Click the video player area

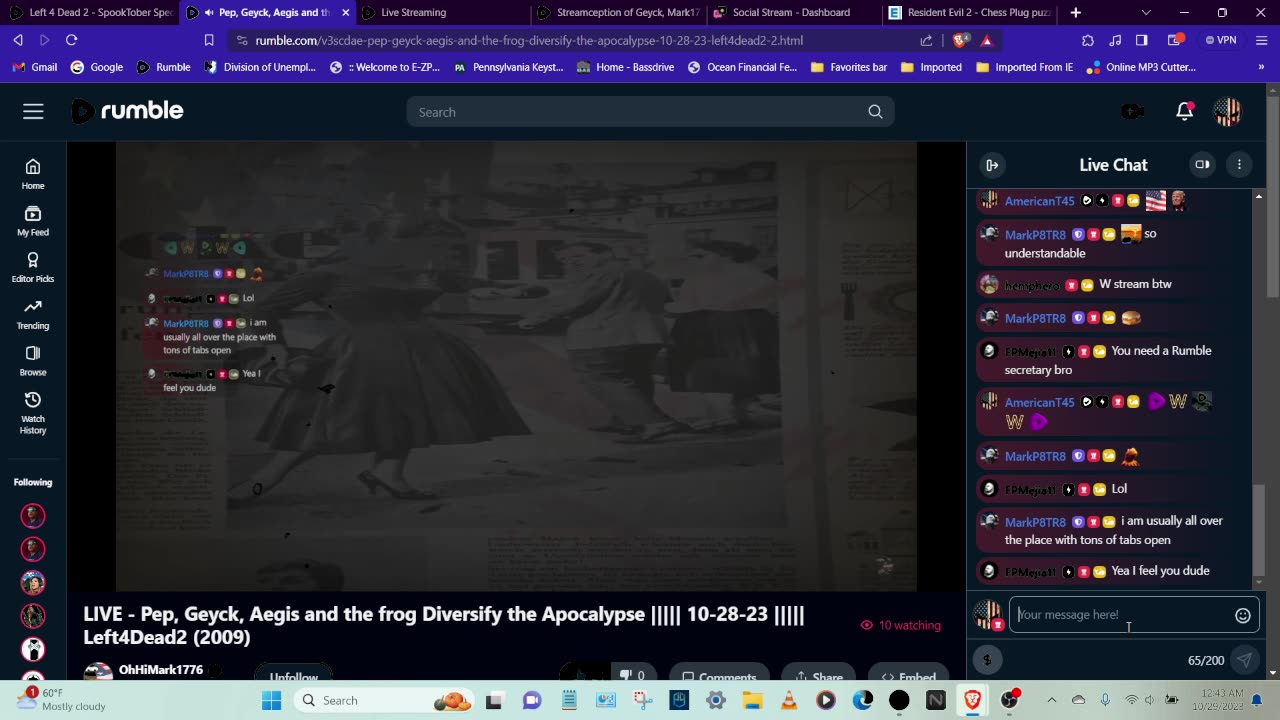pos(516,366)
